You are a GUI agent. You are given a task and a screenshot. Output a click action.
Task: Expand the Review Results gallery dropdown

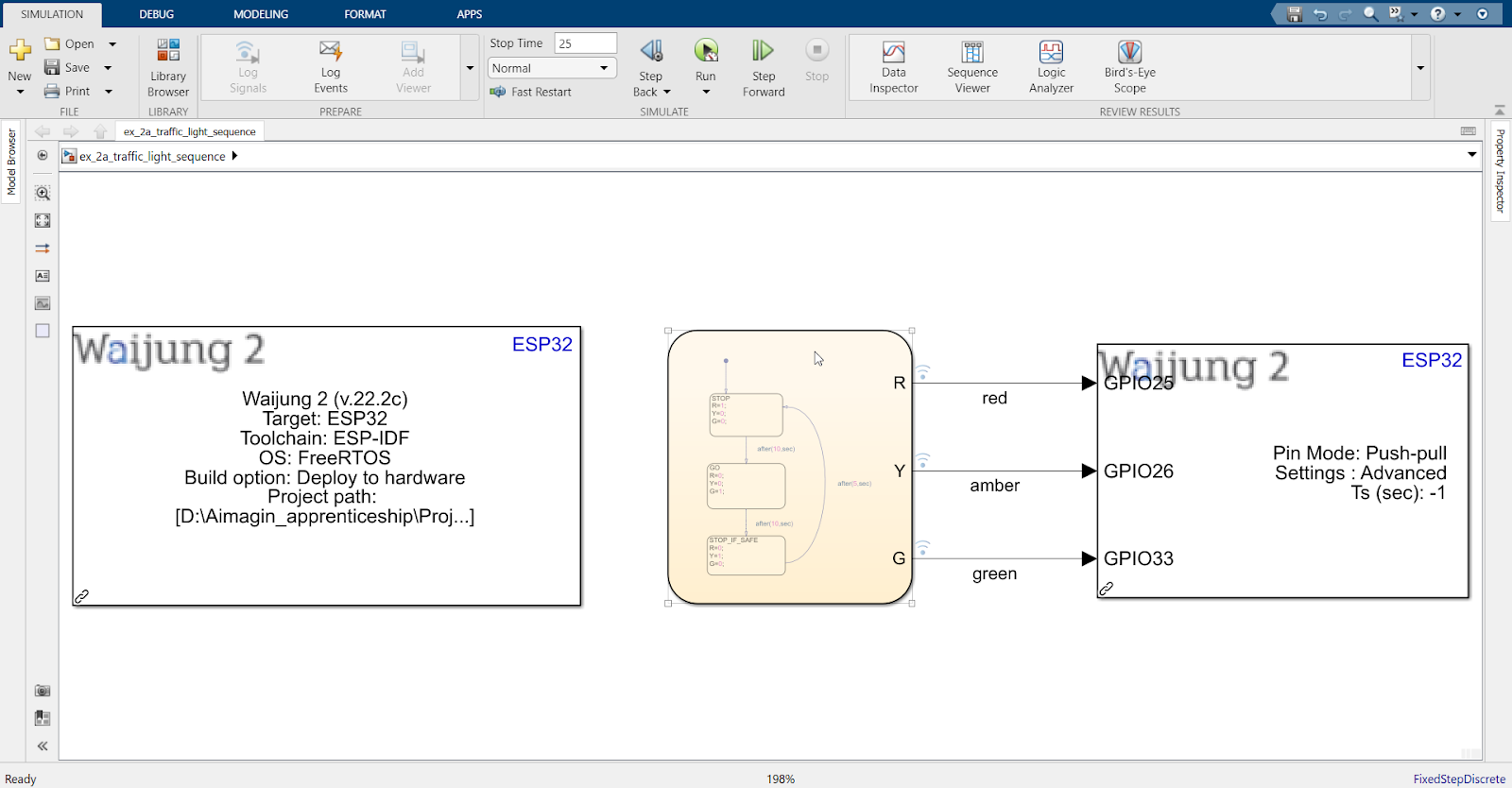tap(1420, 68)
